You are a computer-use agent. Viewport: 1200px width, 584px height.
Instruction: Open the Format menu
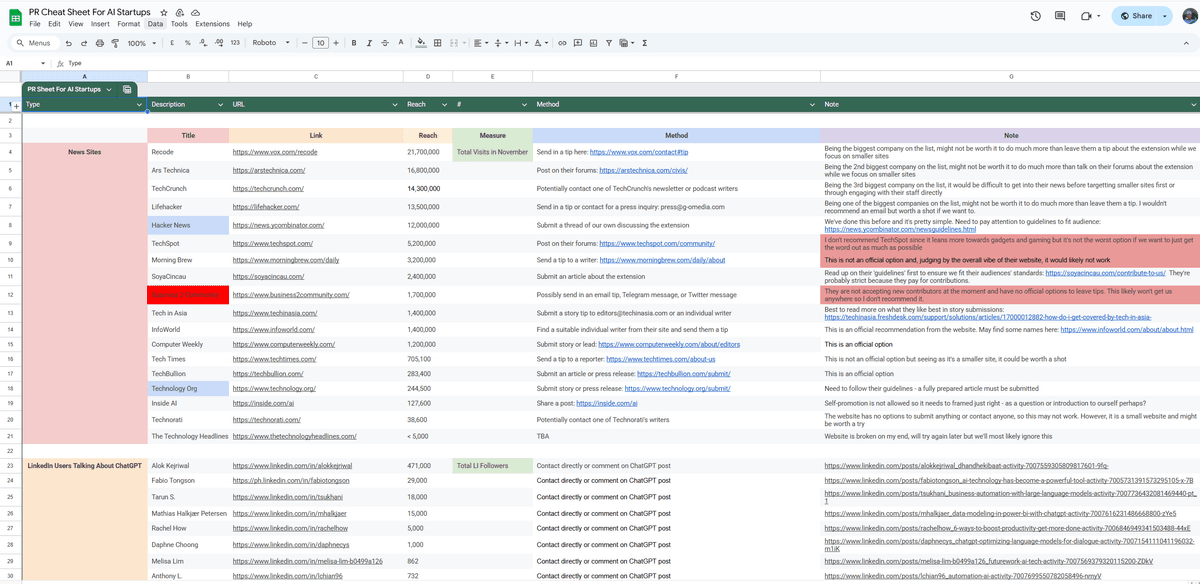[x=128, y=23]
